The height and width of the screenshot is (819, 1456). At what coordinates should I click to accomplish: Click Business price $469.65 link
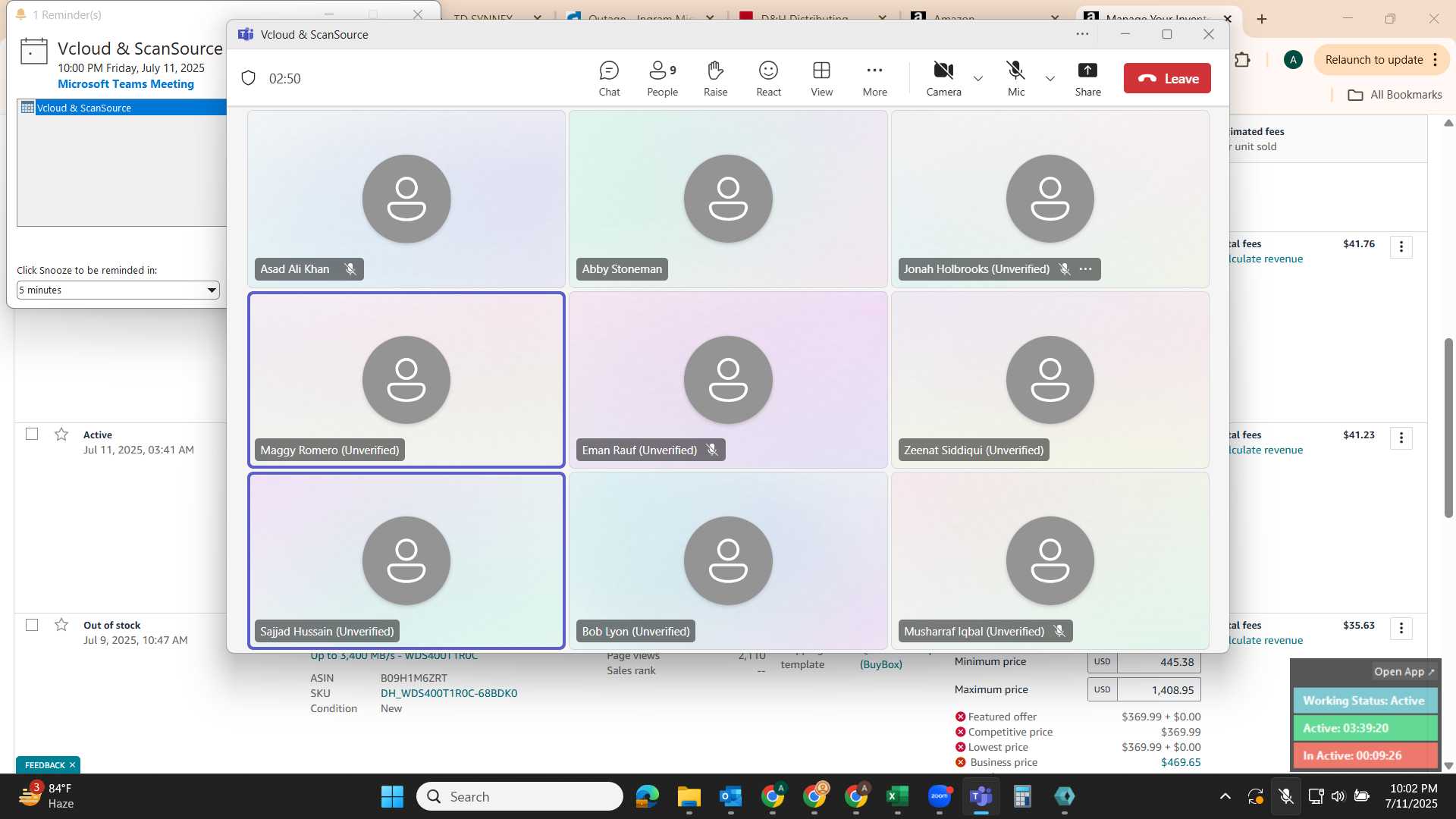[1181, 762]
